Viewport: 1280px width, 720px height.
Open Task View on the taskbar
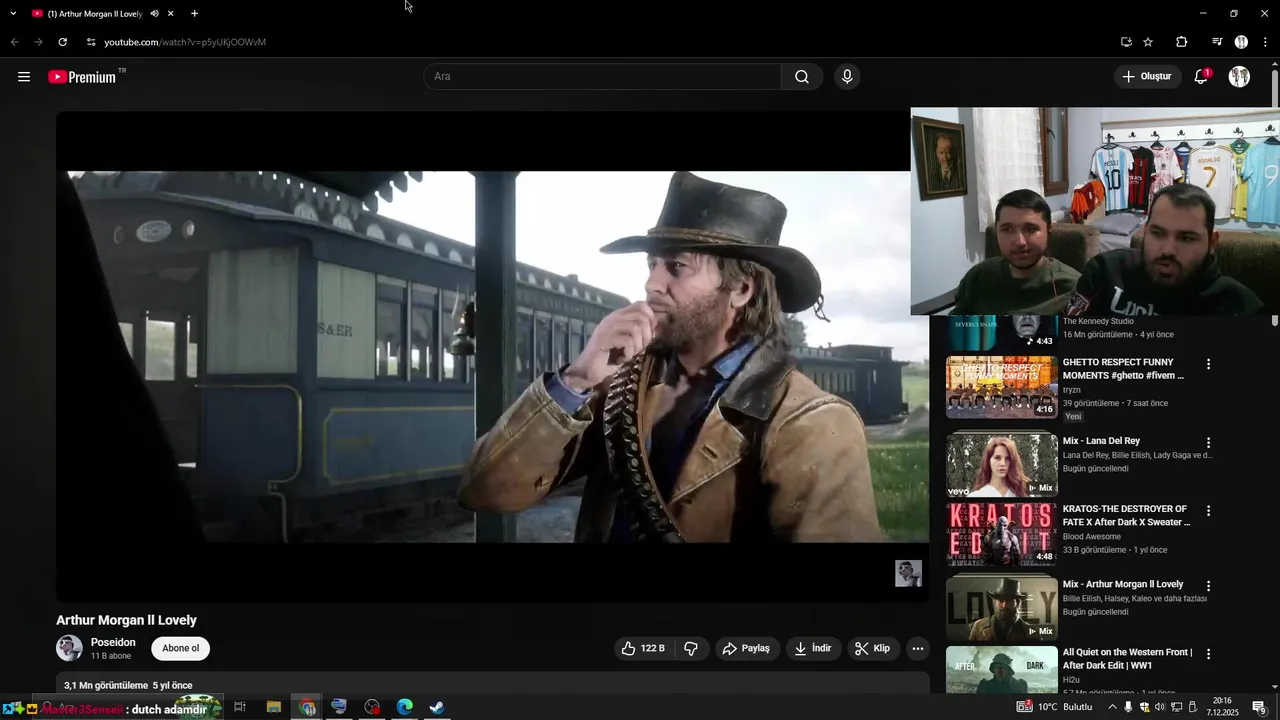240,707
